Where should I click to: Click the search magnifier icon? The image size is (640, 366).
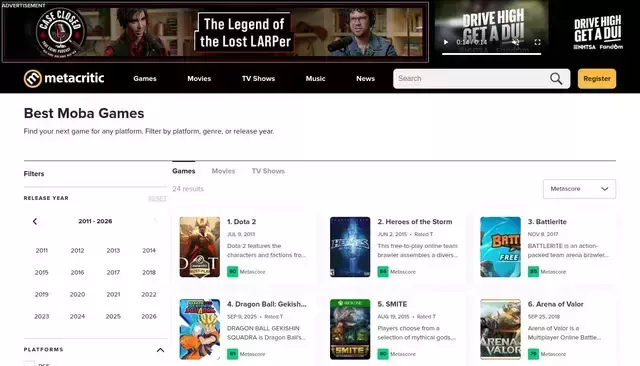click(x=556, y=79)
